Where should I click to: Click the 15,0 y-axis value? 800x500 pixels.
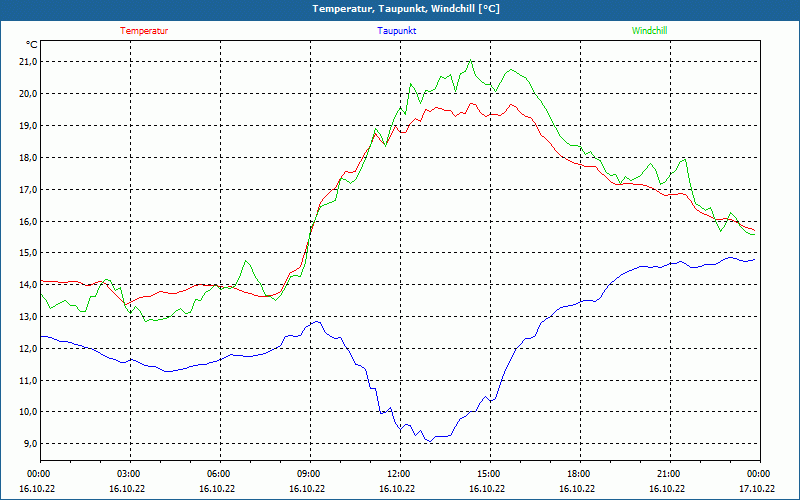(28, 253)
